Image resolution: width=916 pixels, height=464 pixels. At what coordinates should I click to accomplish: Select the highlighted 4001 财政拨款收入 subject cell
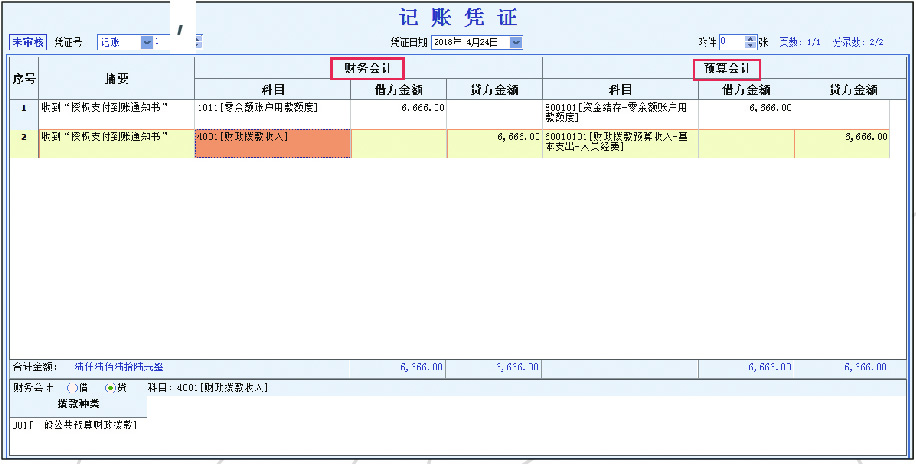point(273,144)
